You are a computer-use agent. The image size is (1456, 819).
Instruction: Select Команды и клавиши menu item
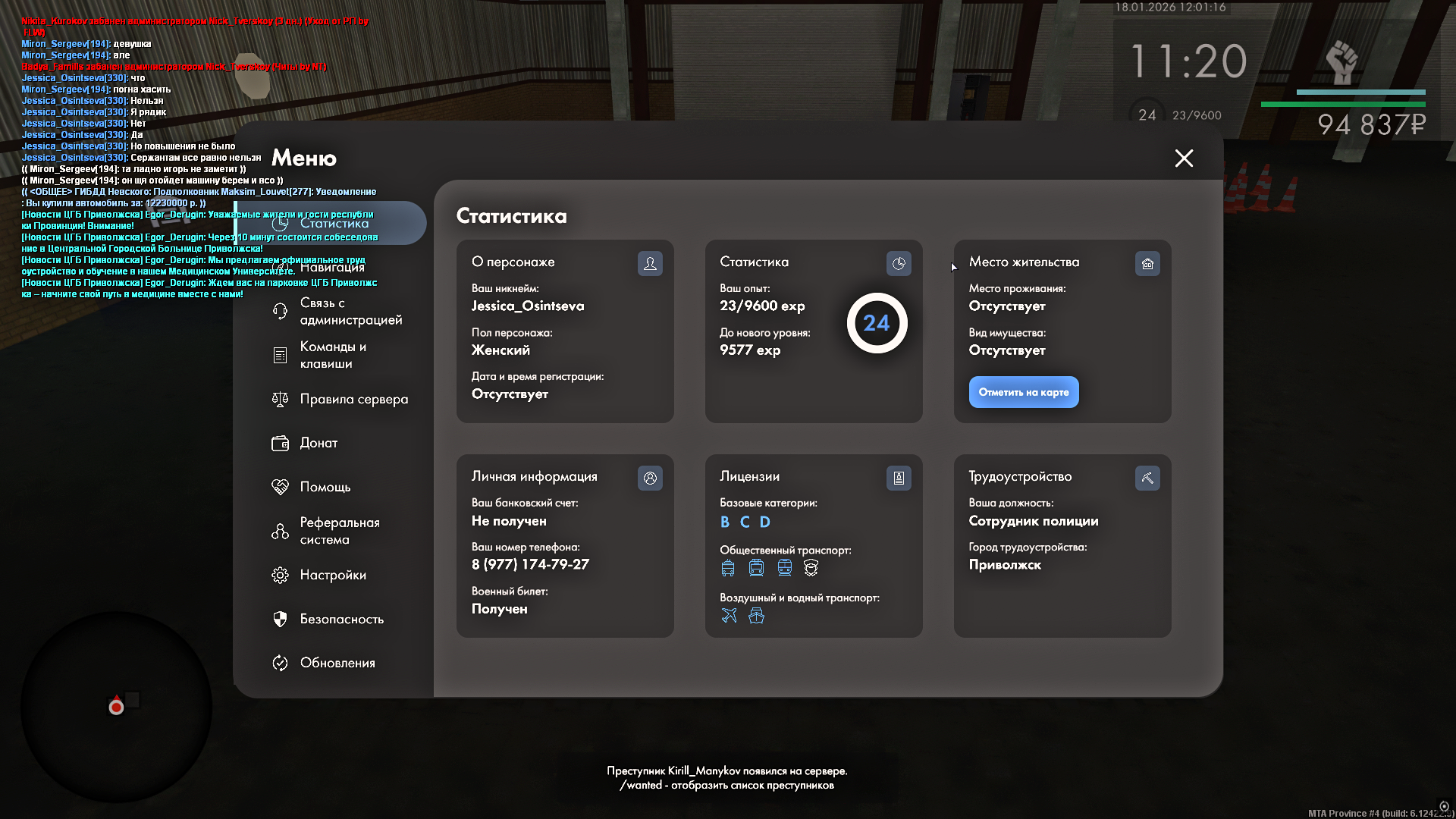point(334,355)
